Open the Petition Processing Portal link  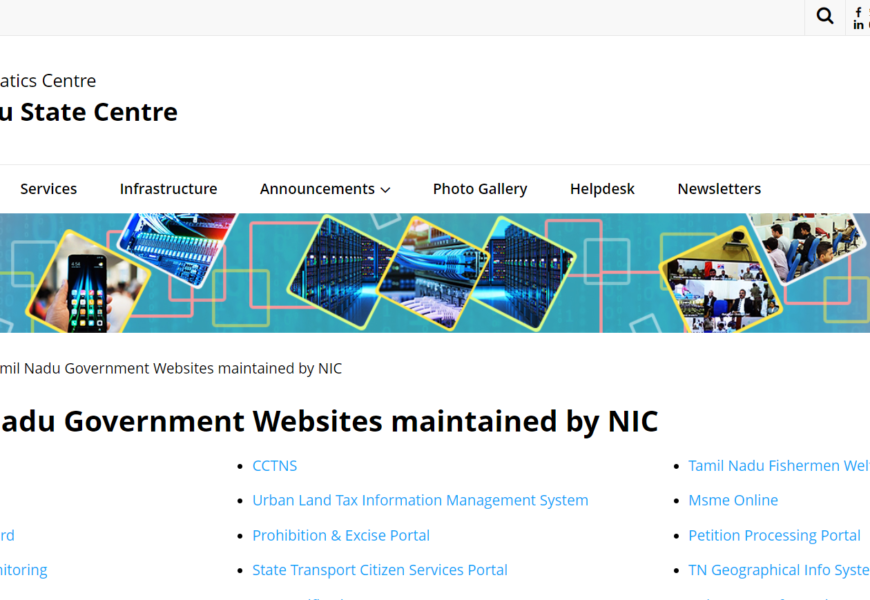point(775,535)
